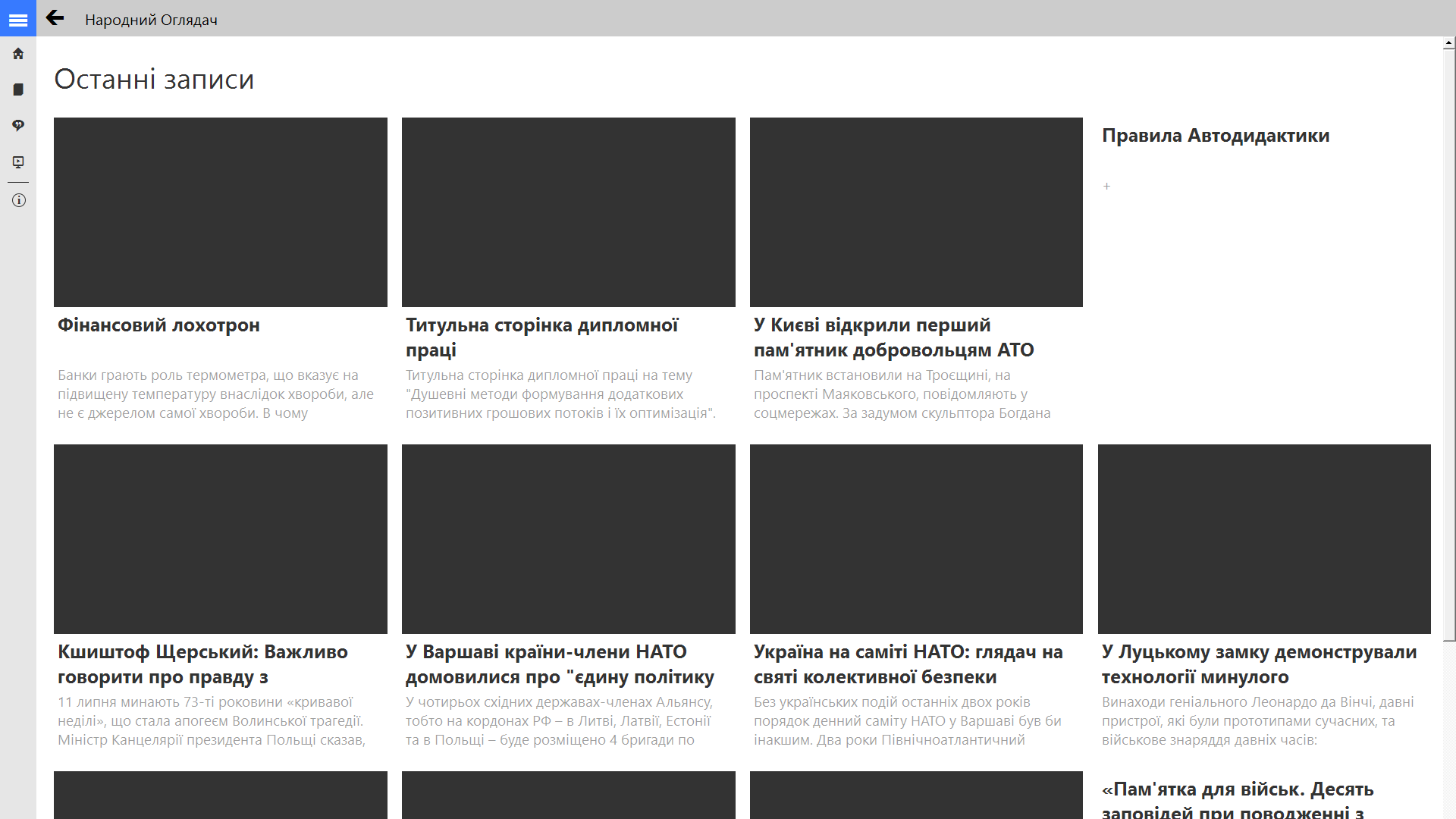This screenshot has height=819, width=1456.
Task: Click summary starting Винаходи геніального Леонардо да Вінчі
Action: coord(1258,721)
